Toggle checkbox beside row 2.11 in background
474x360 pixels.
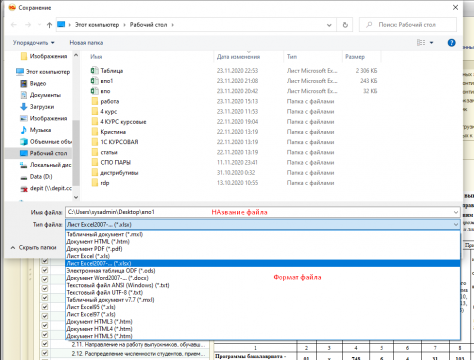click(x=45, y=344)
